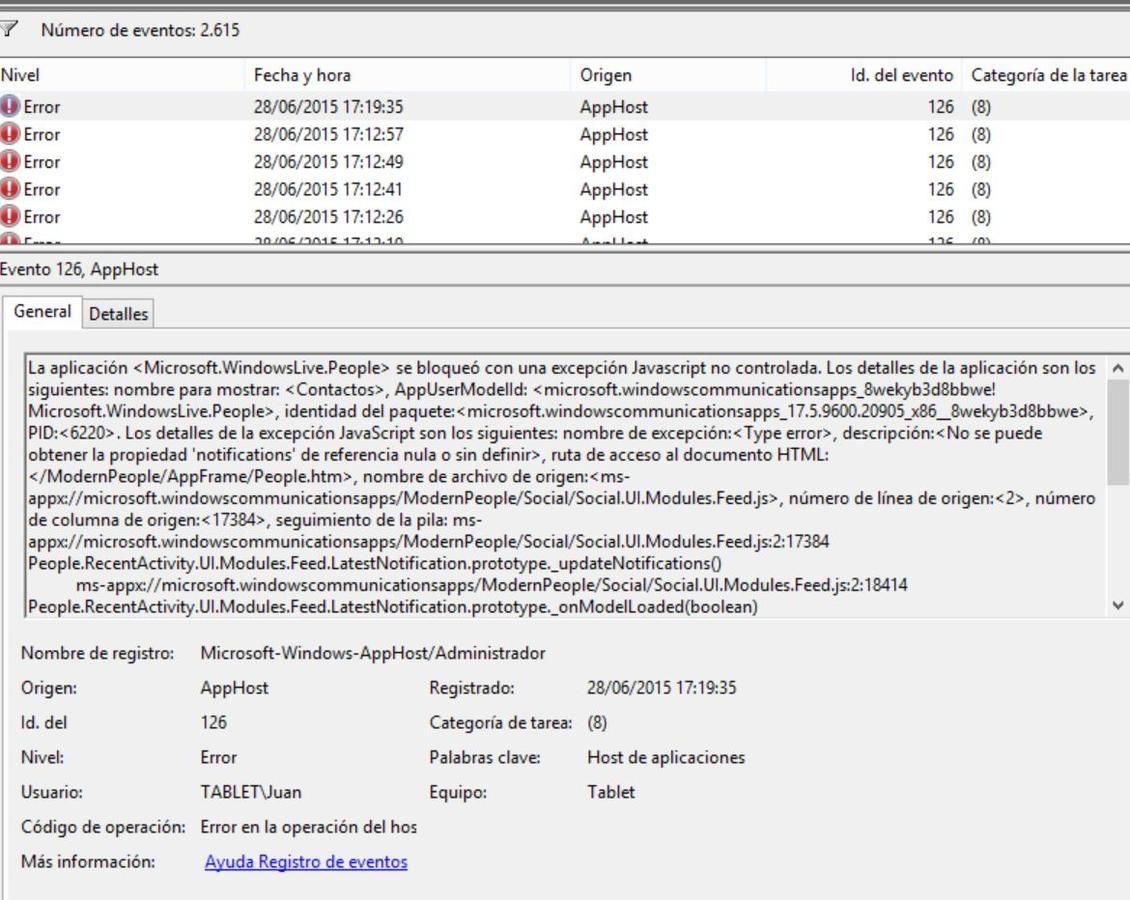The width and height of the screenshot is (1130, 900).
Task: Click the Registrado value 28/06/2015 17:19:35
Action: 662,687
